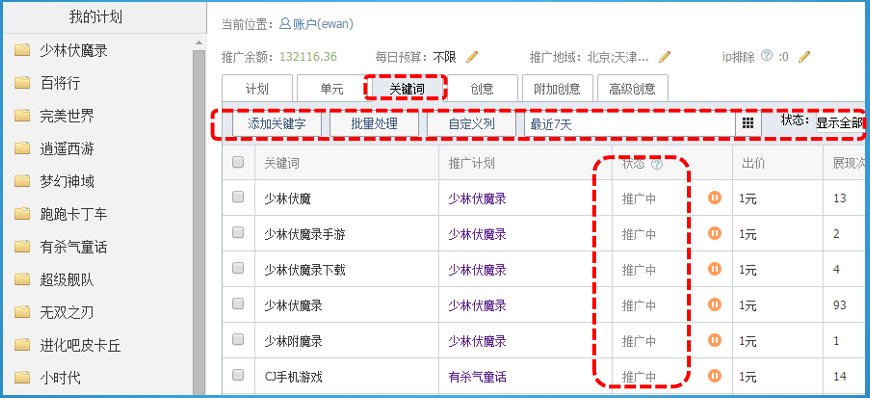
Task: Select 有杀气童话 plan in sidebar
Action: tap(73, 247)
